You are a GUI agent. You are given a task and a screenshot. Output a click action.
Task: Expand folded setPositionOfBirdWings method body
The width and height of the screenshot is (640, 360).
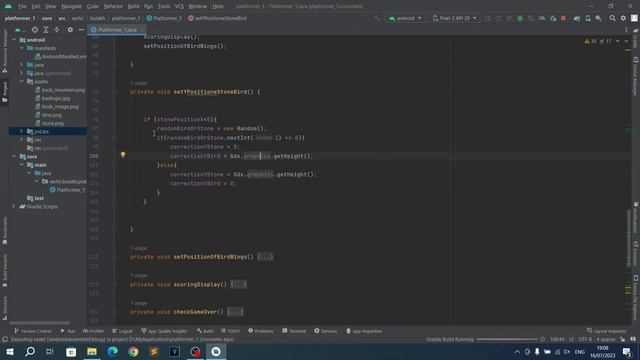tap(265, 257)
